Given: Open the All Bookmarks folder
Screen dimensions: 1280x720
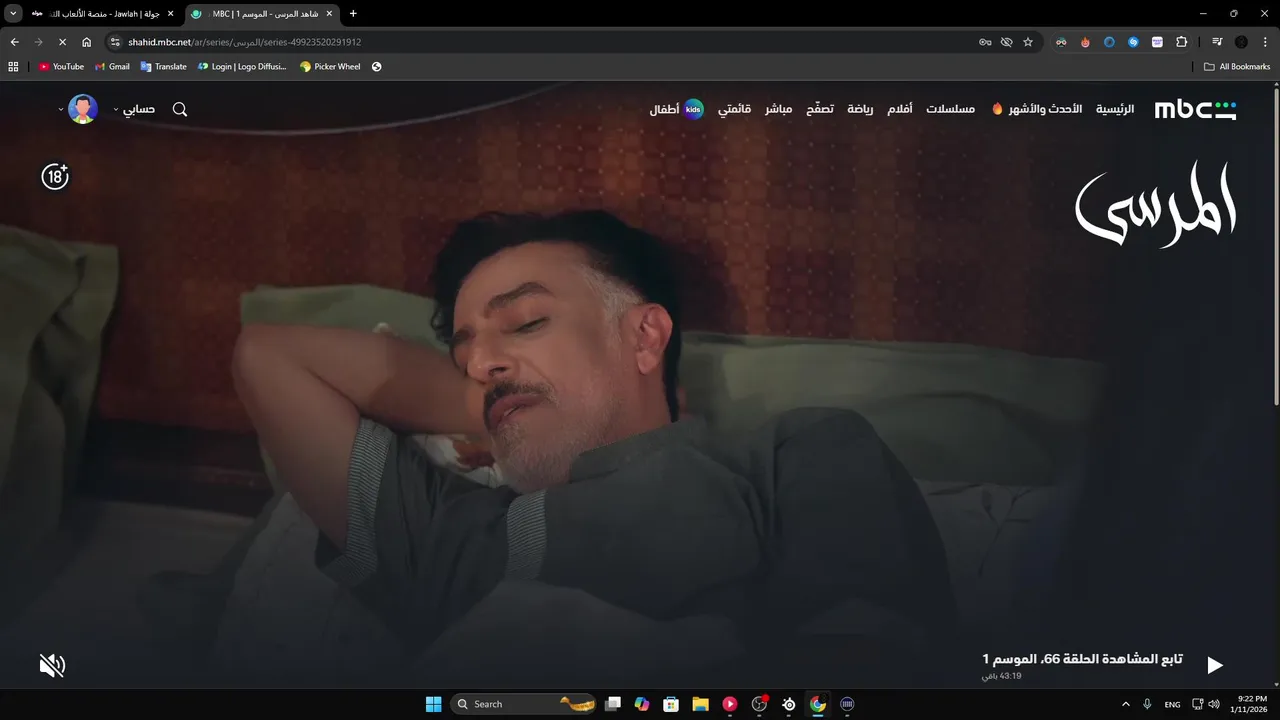Looking at the screenshot, I should tap(1237, 67).
